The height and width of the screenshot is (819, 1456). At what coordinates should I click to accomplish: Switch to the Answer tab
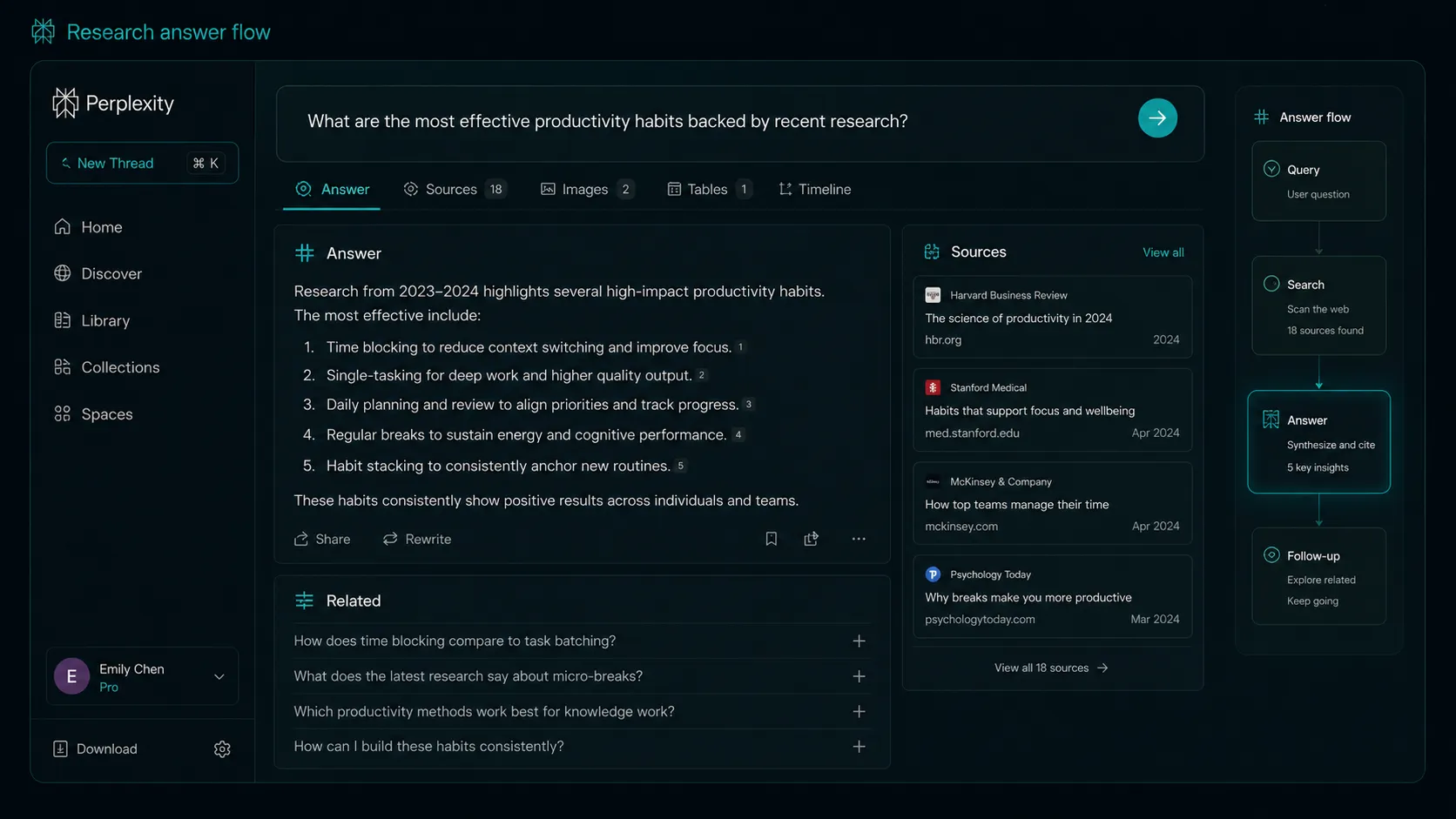(x=332, y=189)
